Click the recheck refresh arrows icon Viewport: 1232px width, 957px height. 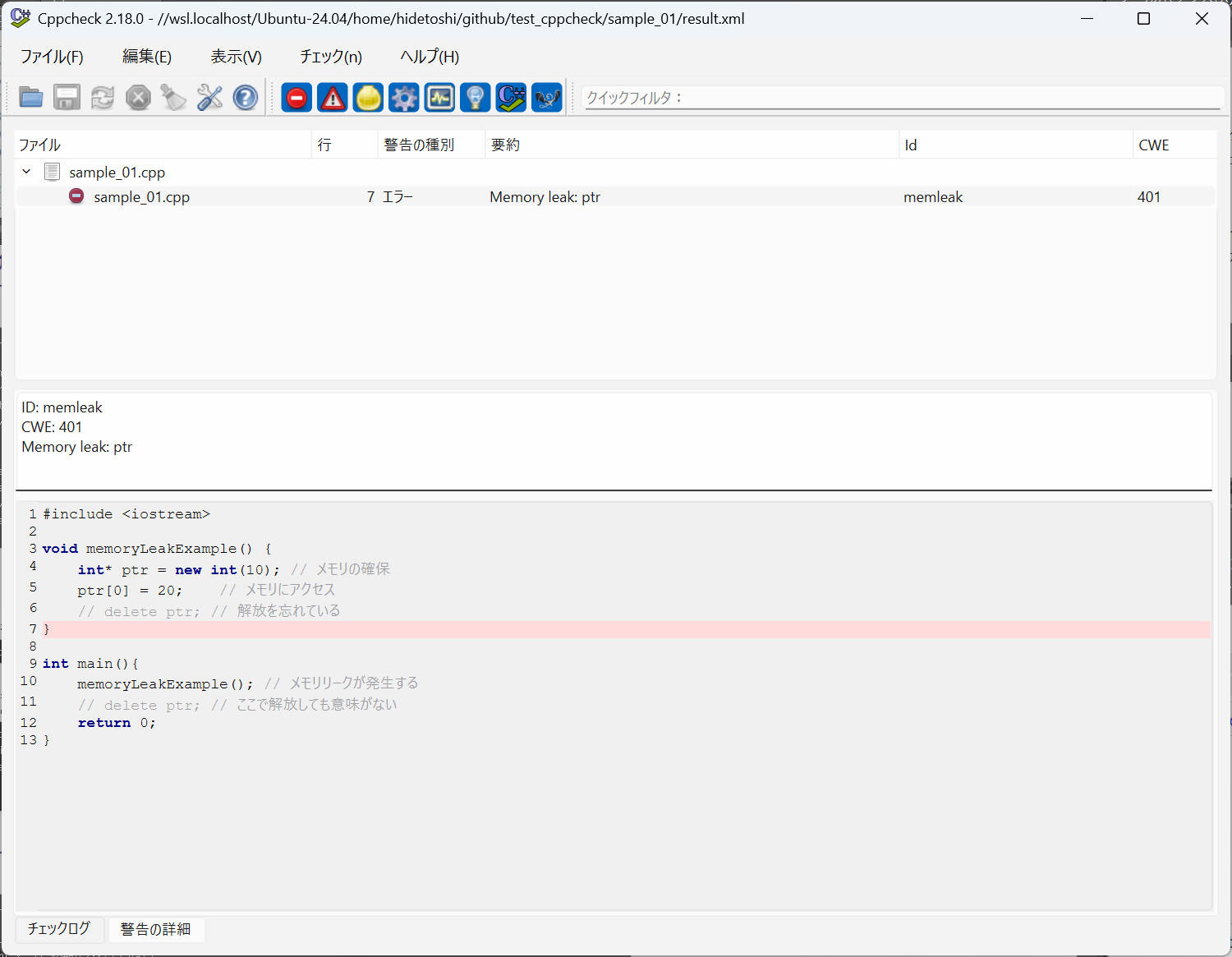pyautogui.click(x=103, y=98)
